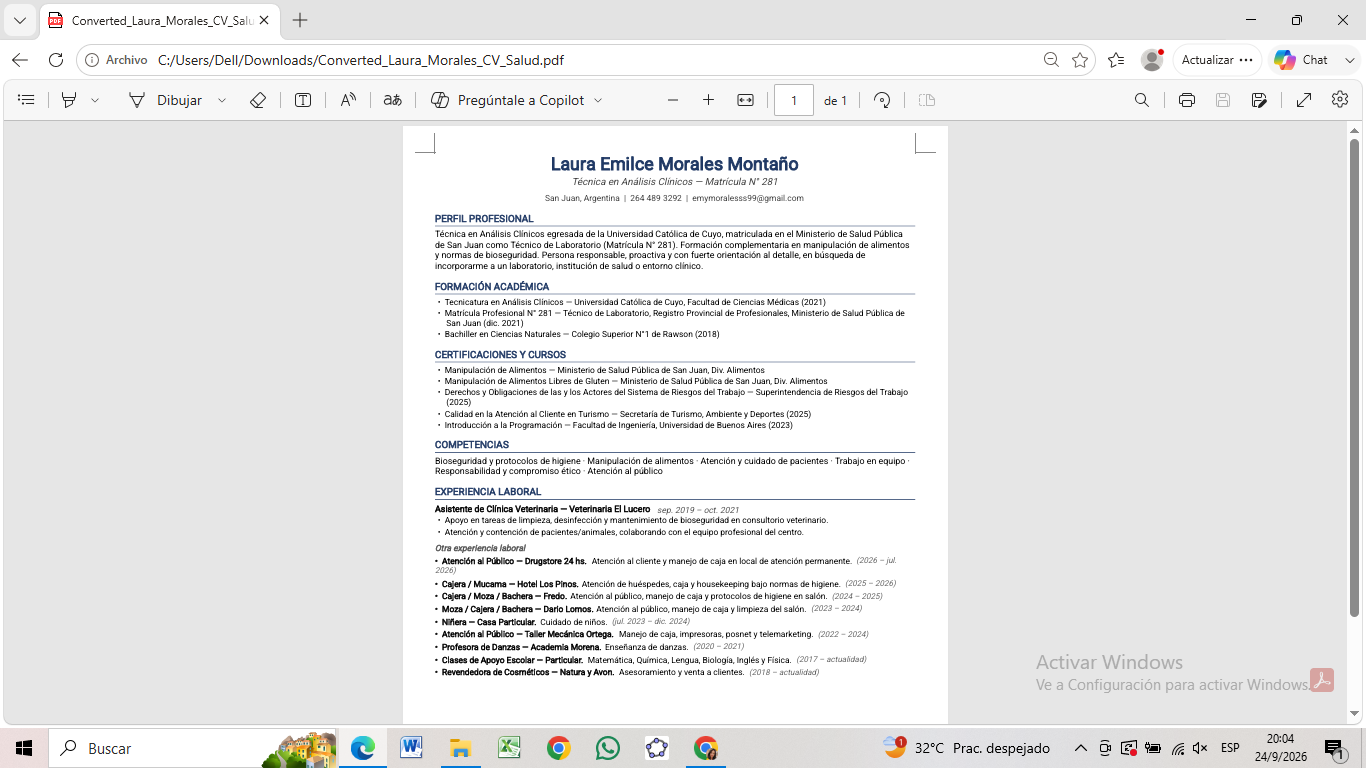This screenshot has height=768, width=1366.
Task: Zoom in the PDF with plus
Action: point(709,100)
